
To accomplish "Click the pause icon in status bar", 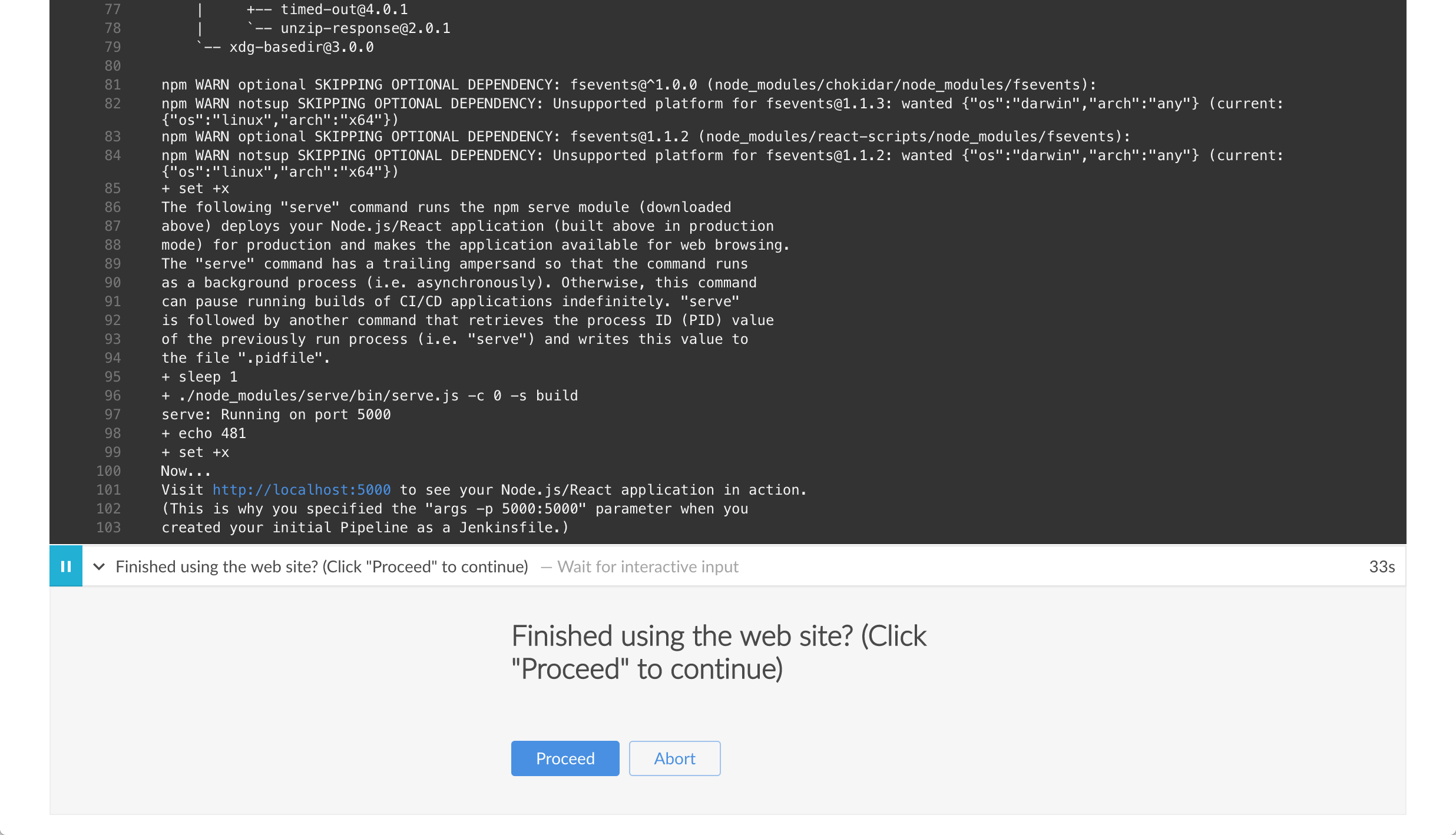I will (65, 565).
